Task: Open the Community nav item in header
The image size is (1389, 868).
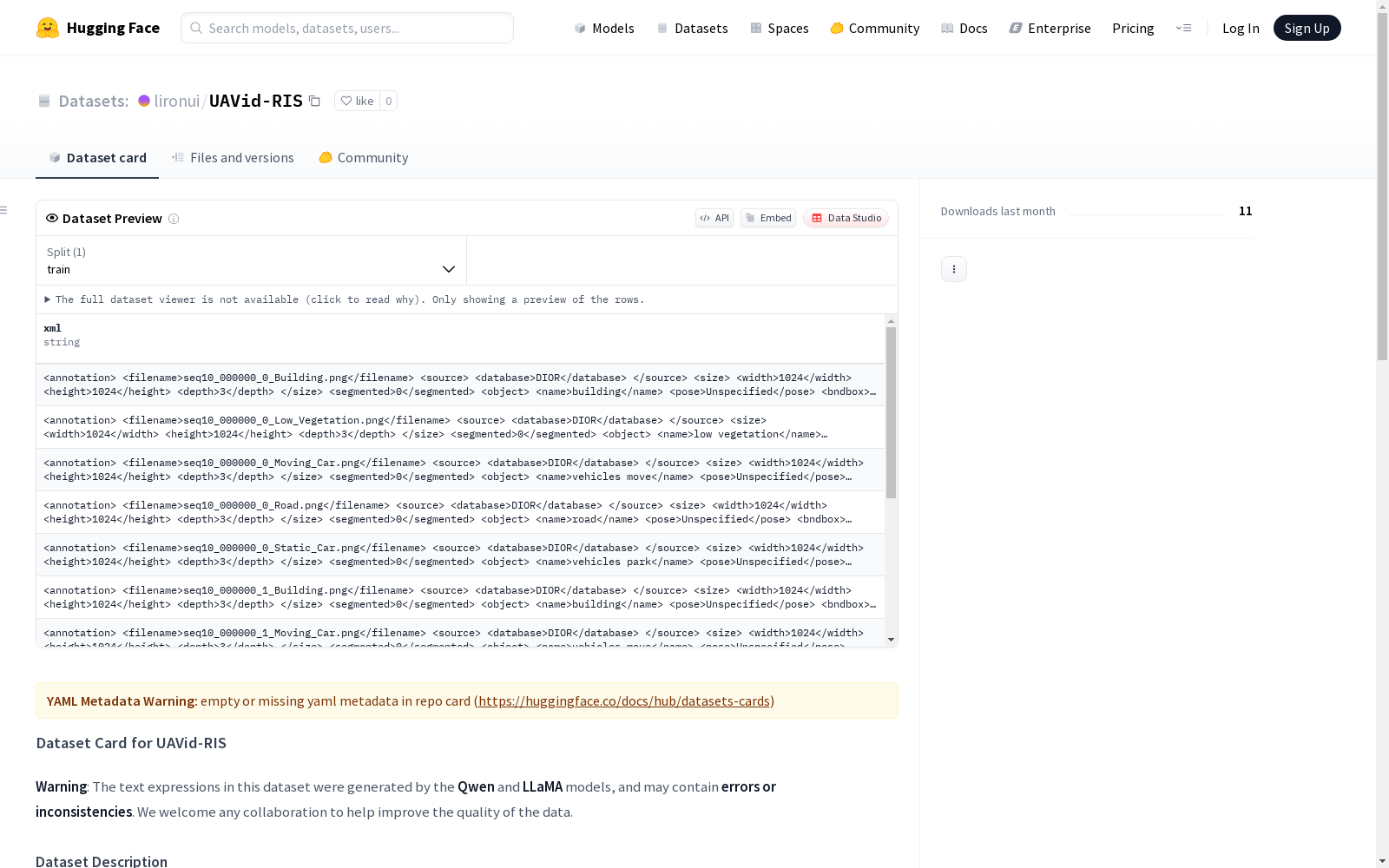Action: click(x=875, y=28)
